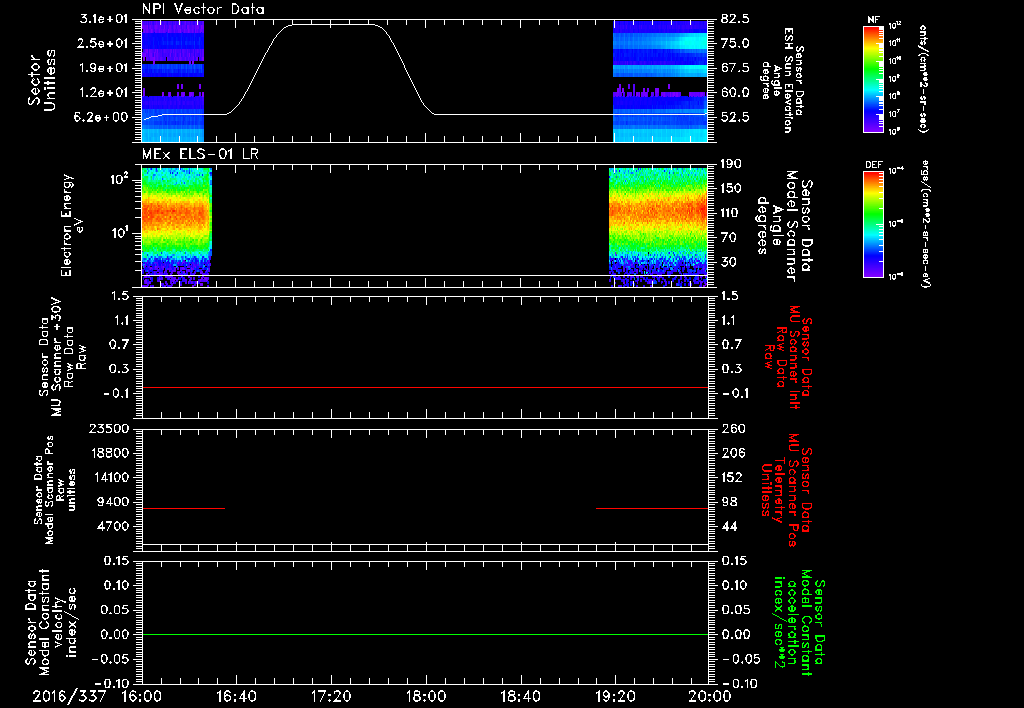This screenshot has width=1024, height=708.
Task: Click the "1.2e+01" sector tick value
Action: (x=104, y=93)
